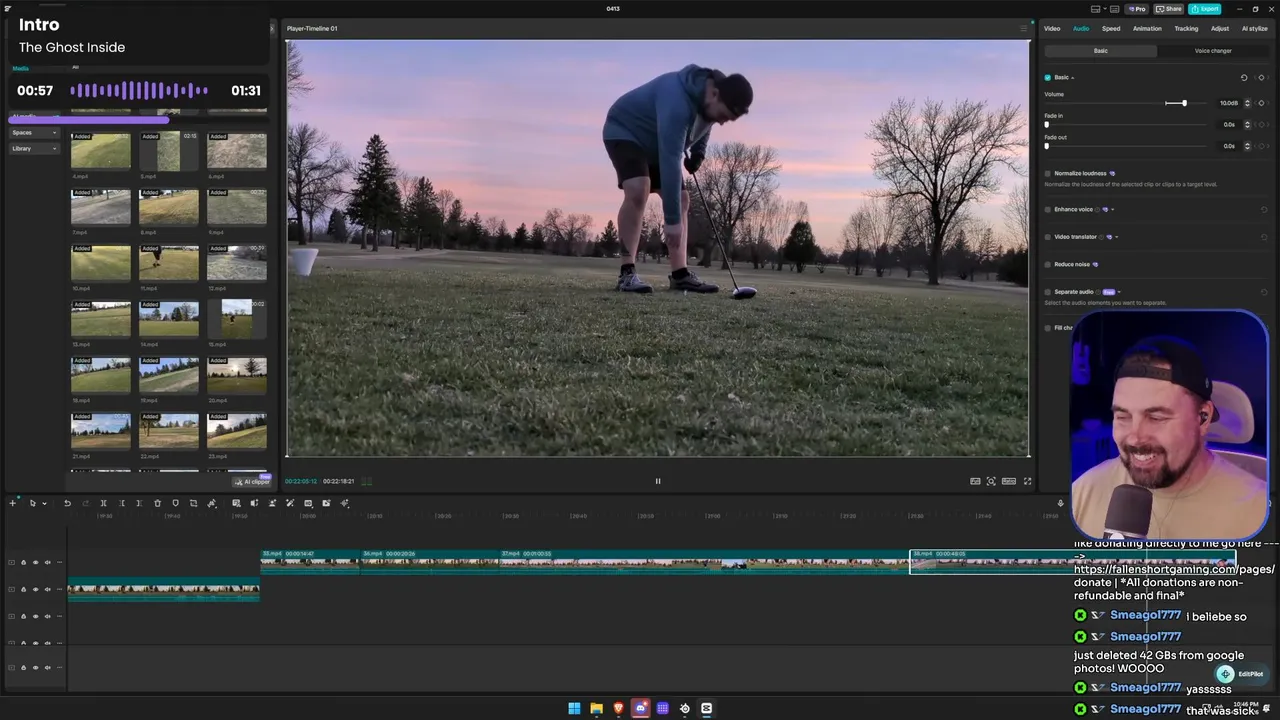1280x720 pixels.
Task: Open the layout dropdown arrow in title bar
Action: tap(1105, 8)
